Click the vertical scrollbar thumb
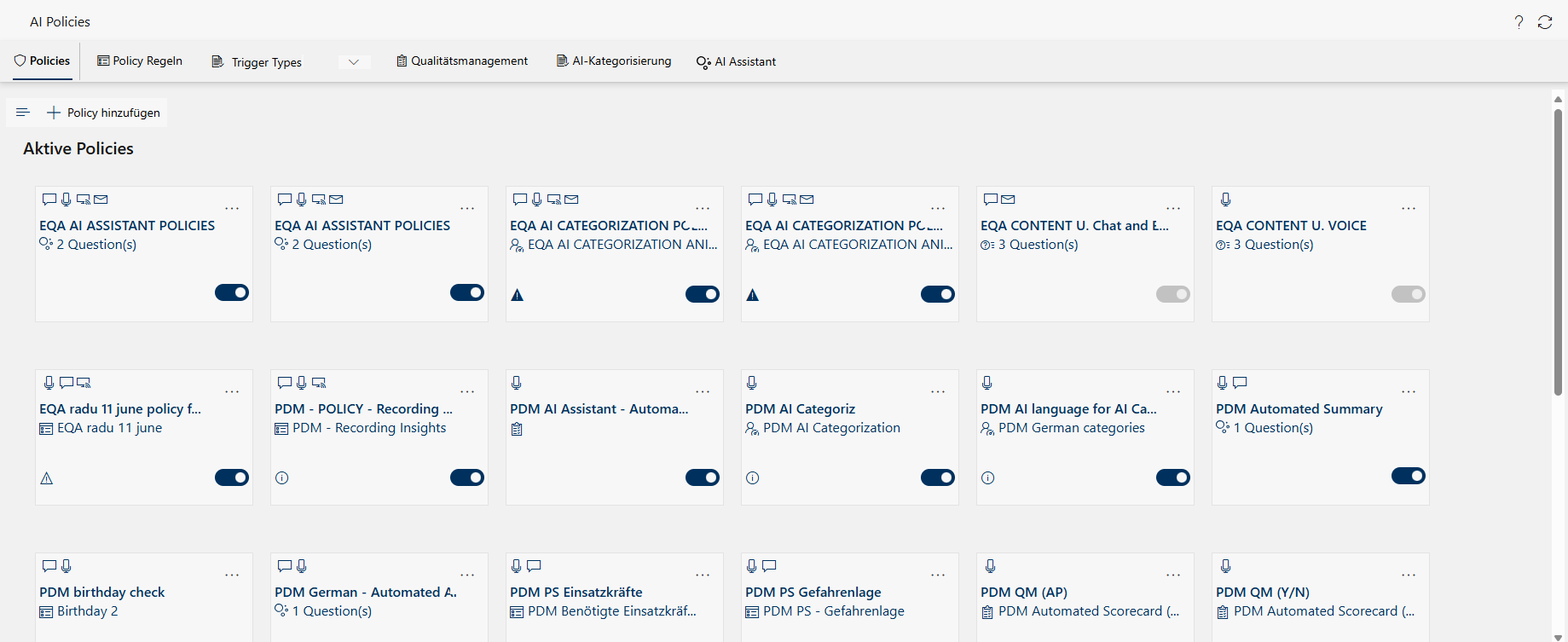1568x642 pixels. point(1558,247)
